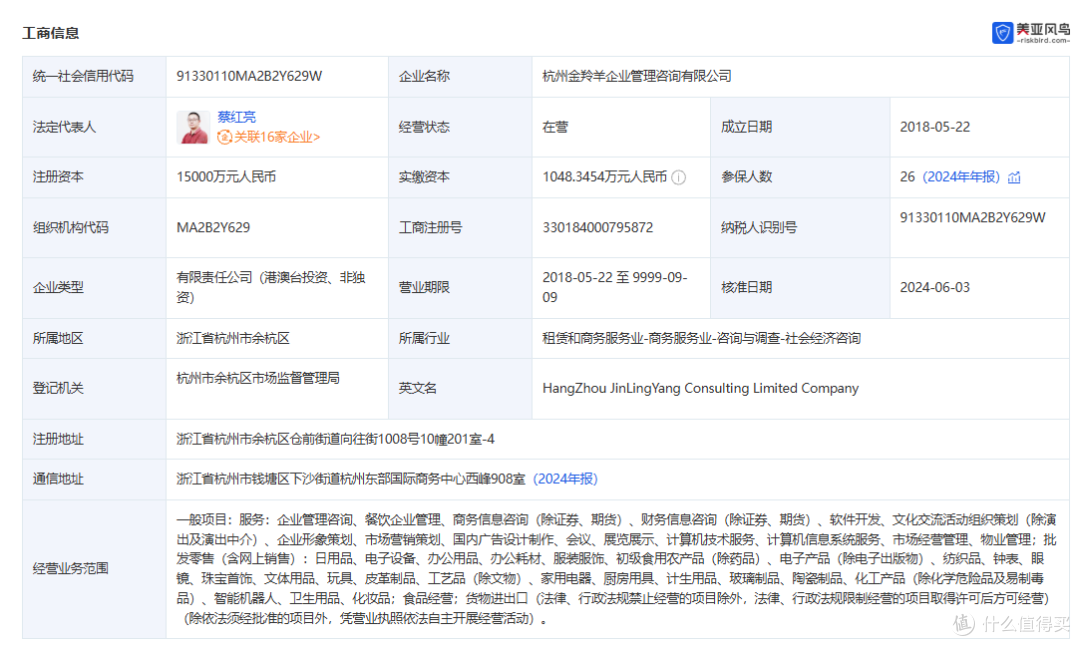Click organization code MA2B2Y629

(x=213, y=227)
